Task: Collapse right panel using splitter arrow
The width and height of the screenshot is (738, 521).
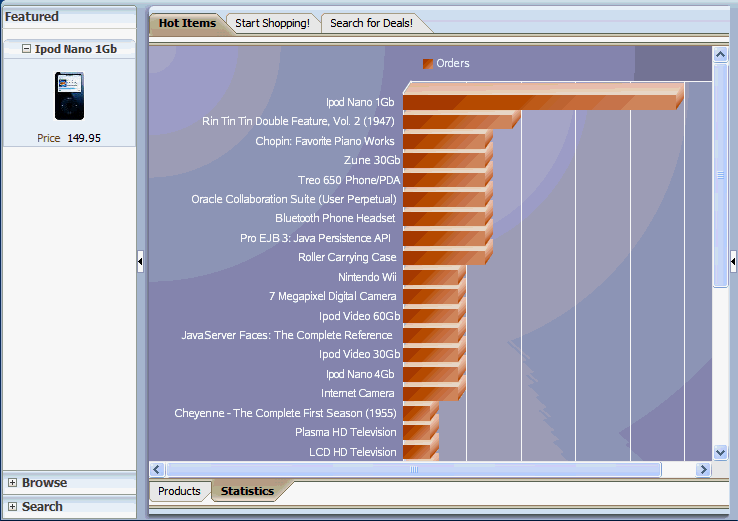Action: tap(733, 261)
